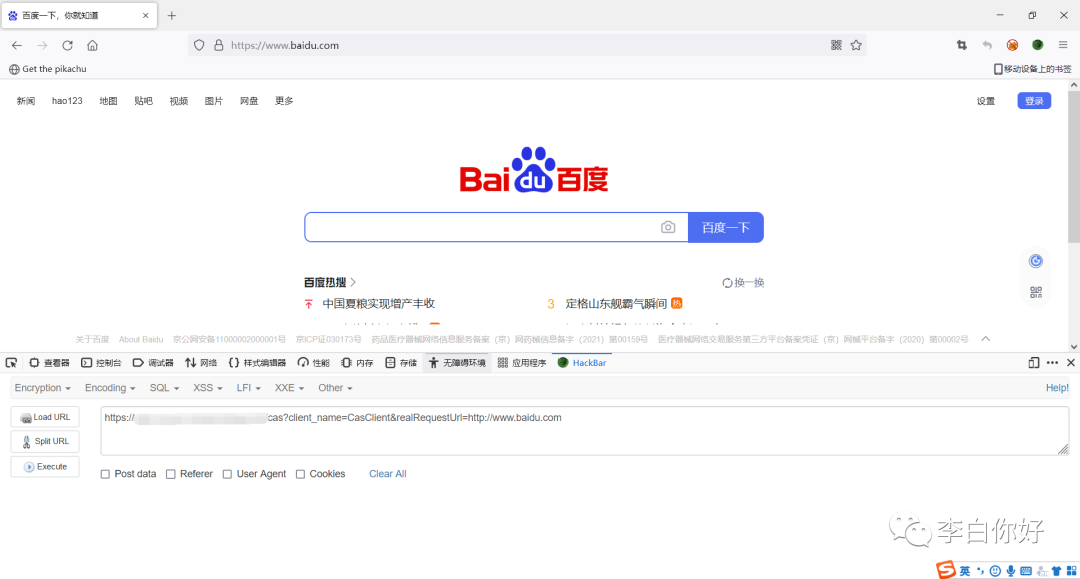Enable the Referer checkbox

171,474
